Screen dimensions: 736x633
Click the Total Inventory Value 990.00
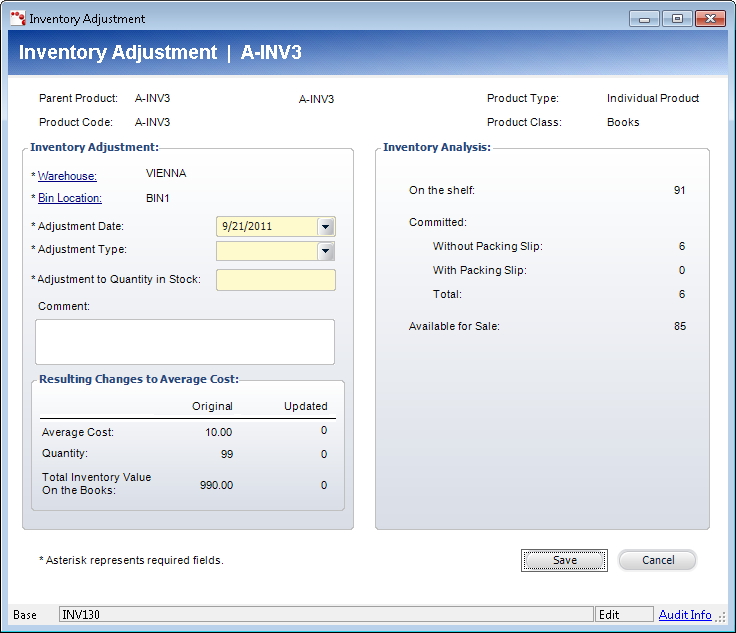click(x=216, y=485)
